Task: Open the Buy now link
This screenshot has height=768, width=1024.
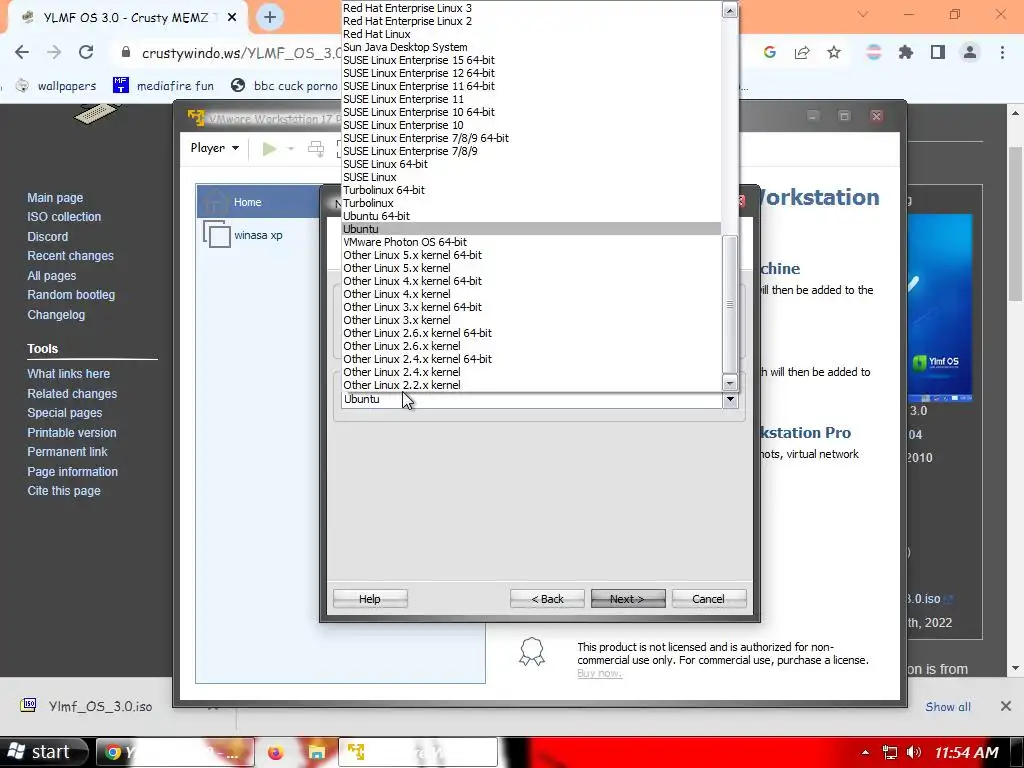Action: [x=599, y=673]
